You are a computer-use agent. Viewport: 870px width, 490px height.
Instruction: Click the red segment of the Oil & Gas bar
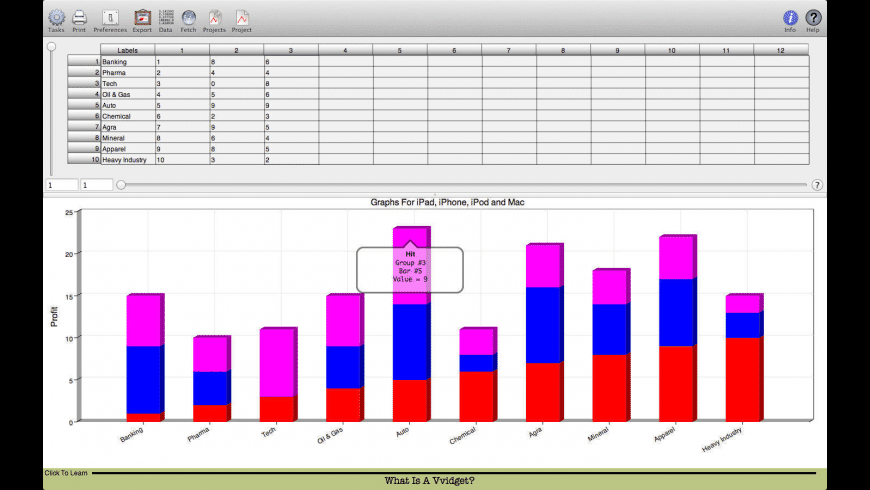[x=343, y=405]
